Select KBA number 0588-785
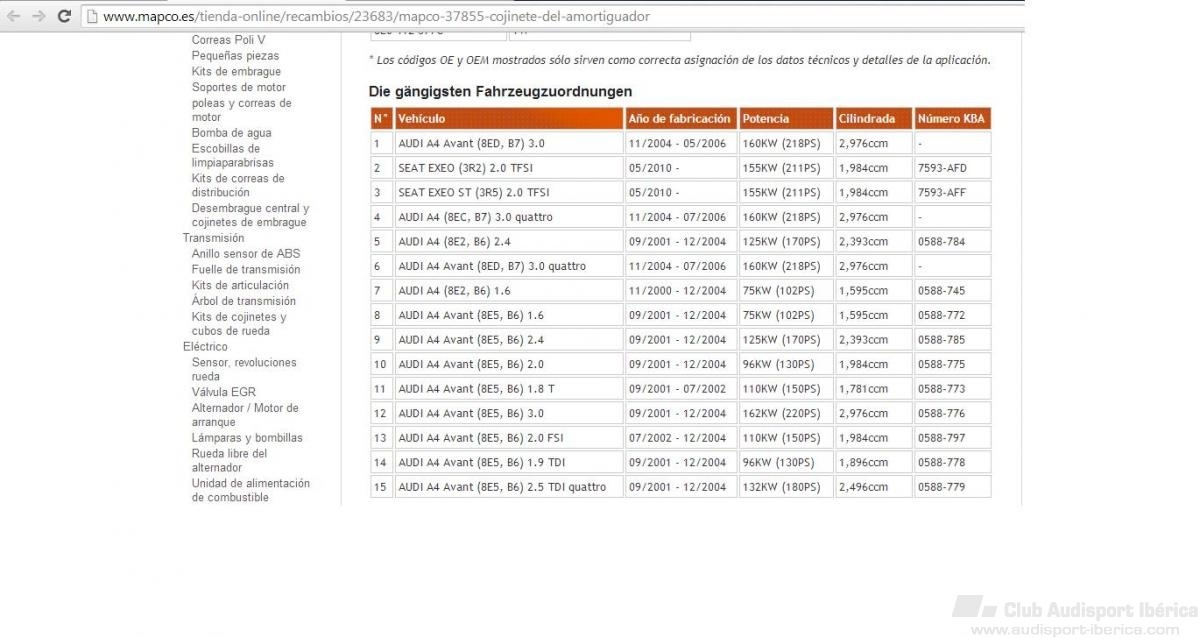The image size is (1200, 638). click(x=941, y=339)
